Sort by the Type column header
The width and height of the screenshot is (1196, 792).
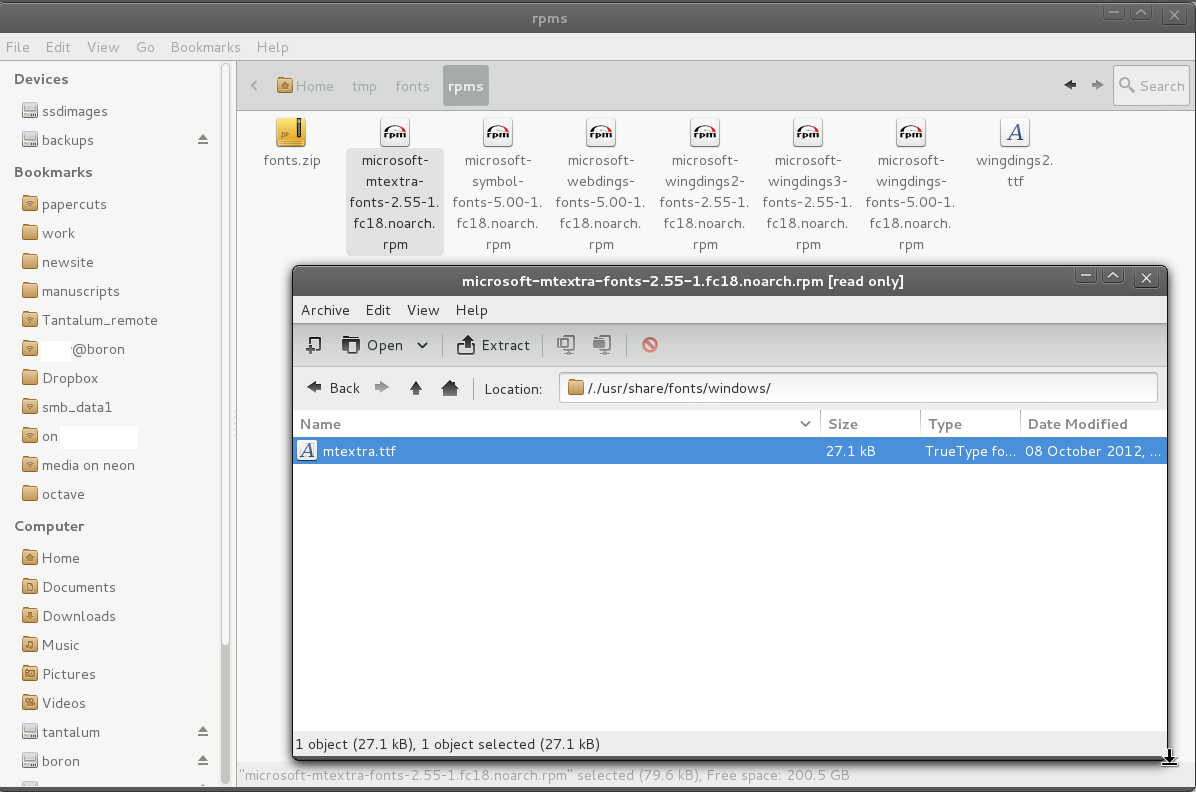pyautogui.click(x=970, y=423)
